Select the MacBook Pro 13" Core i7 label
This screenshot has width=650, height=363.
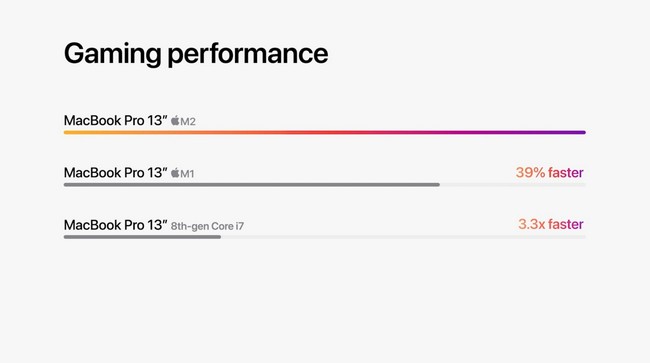[154, 225]
